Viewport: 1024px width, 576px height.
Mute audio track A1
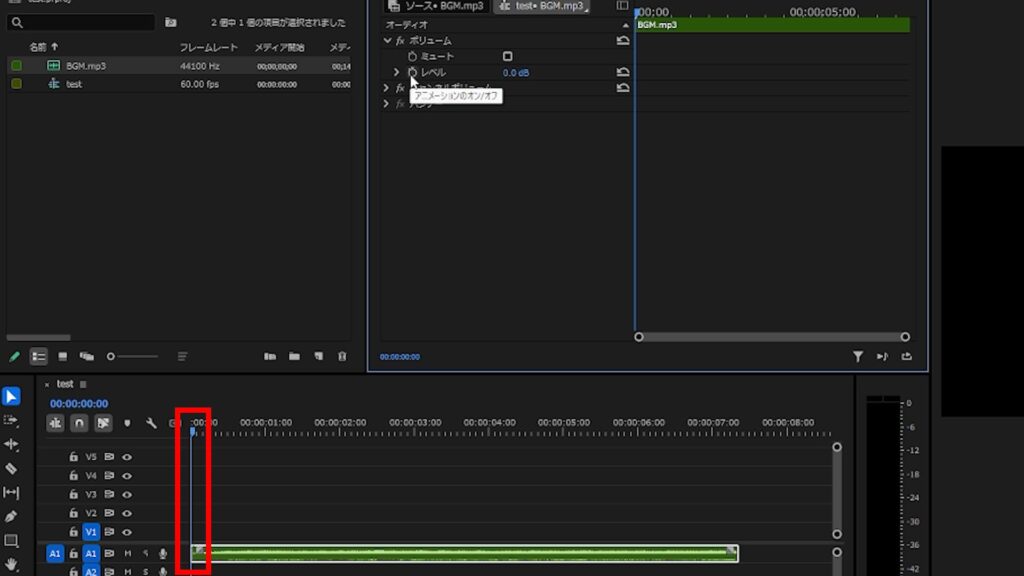tap(128, 554)
